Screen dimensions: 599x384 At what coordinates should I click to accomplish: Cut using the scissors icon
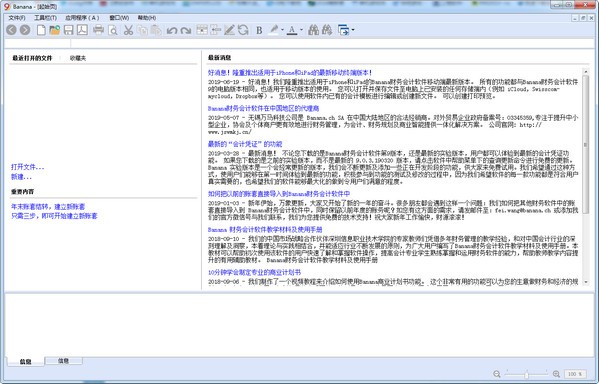pyautogui.click(x=128, y=30)
